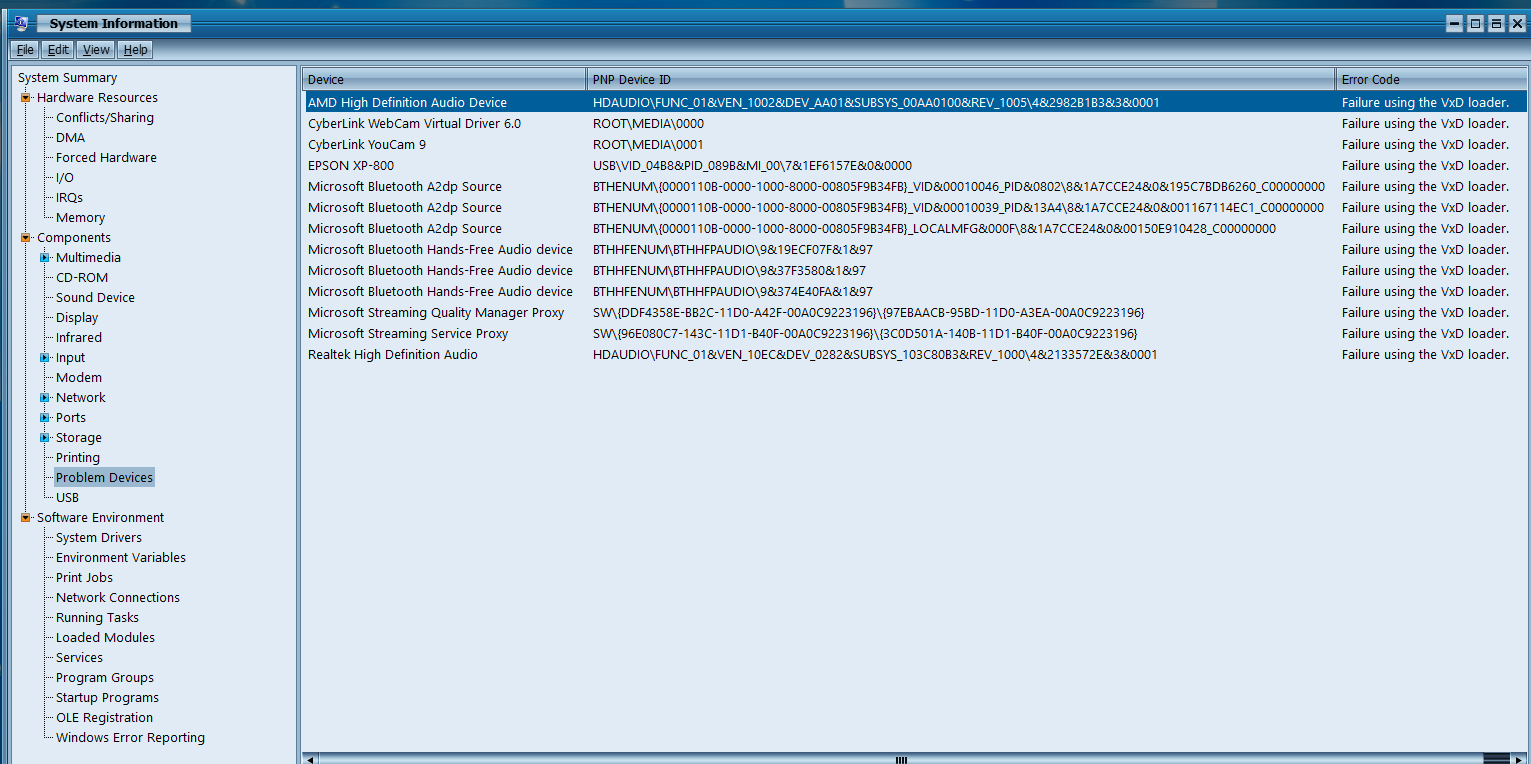Image resolution: width=1531 pixels, height=764 pixels.
Task: Select Sound Device component
Action: (x=95, y=298)
